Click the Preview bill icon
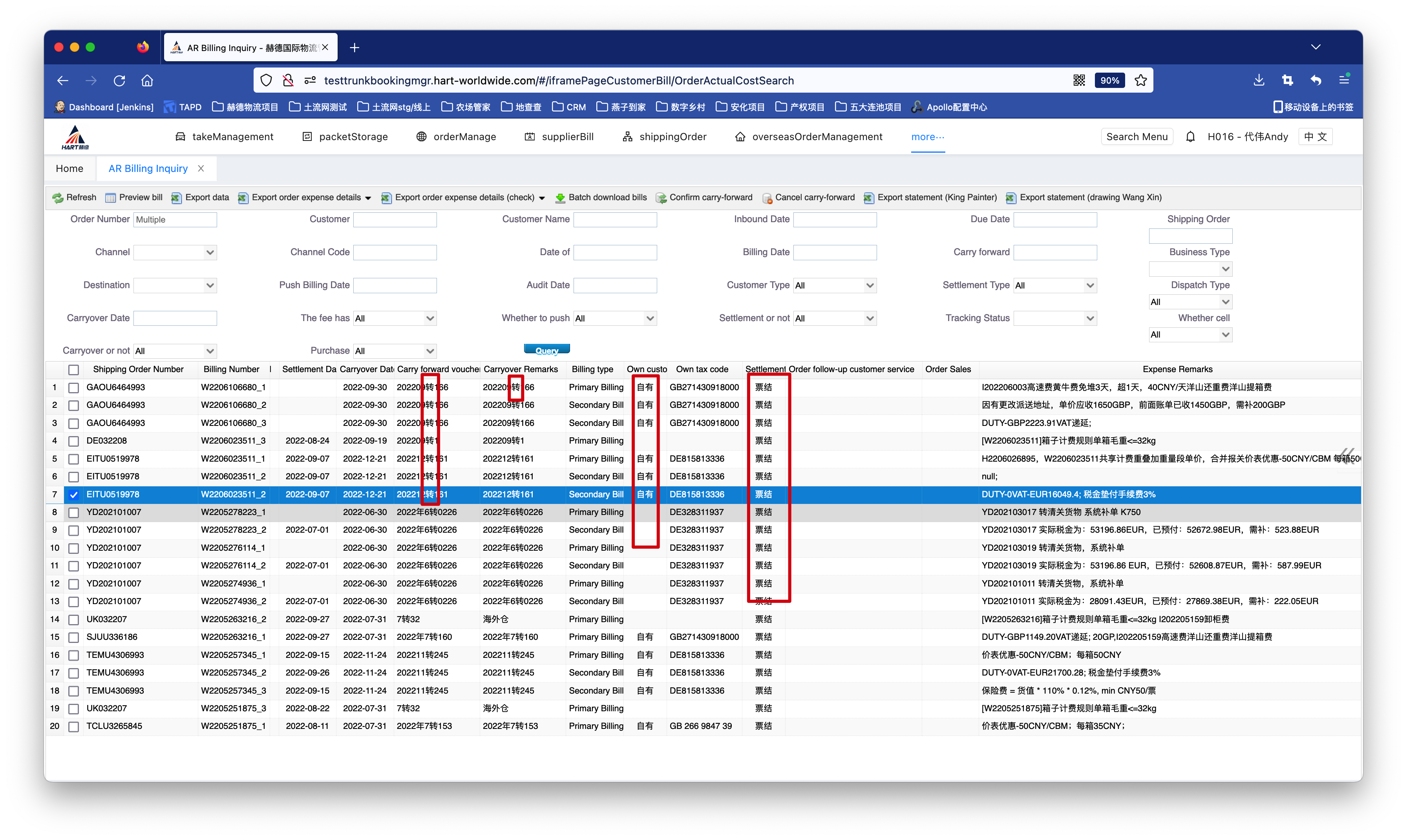This screenshot has width=1407, height=840. [110, 197]
